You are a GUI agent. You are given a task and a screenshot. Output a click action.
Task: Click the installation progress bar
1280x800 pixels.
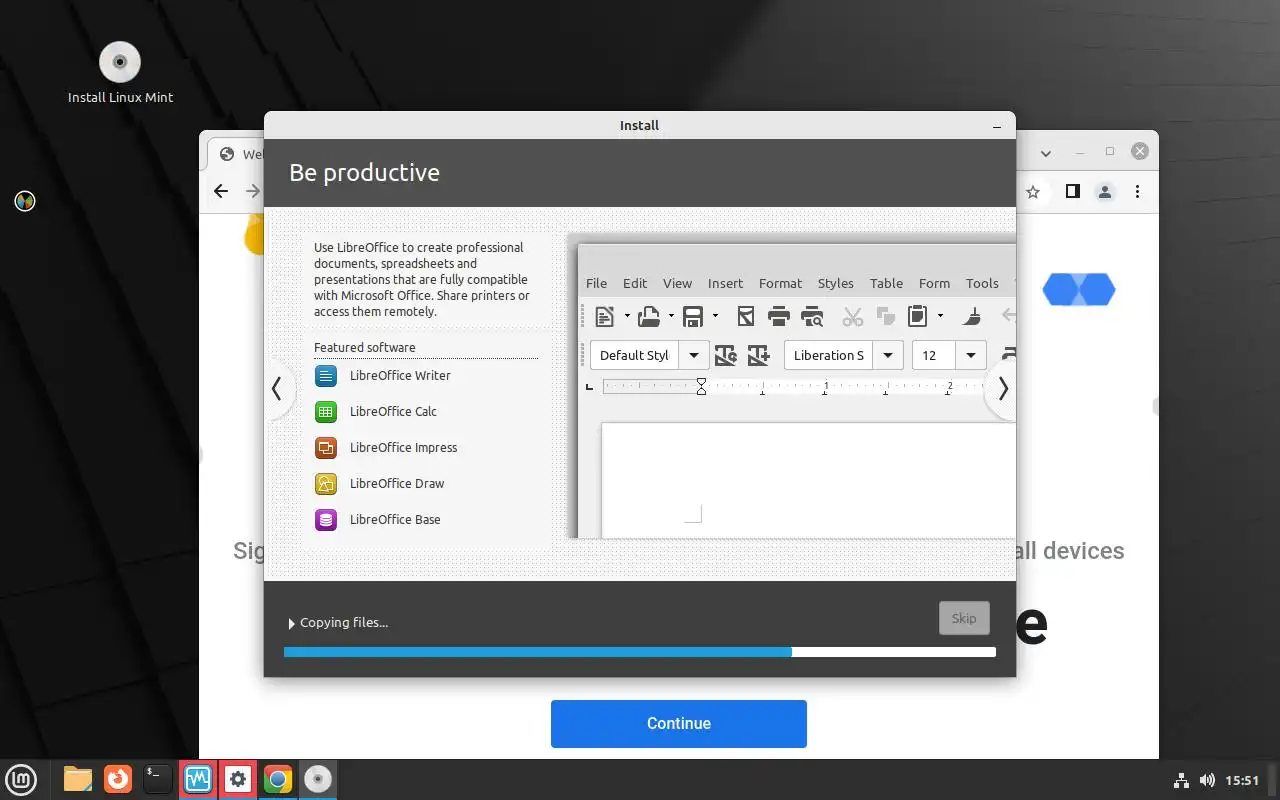point(640,652)
